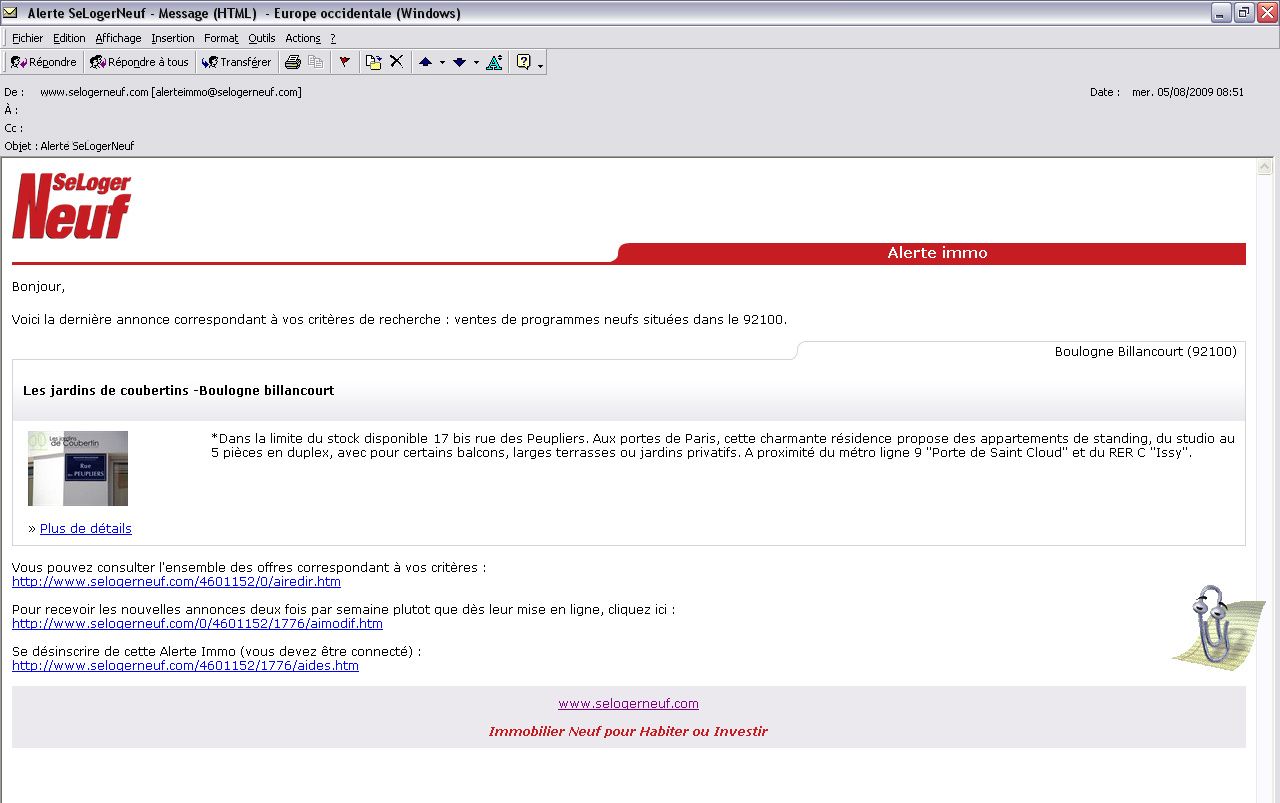Open the previous item arrow dropdown

tap(442, 62)
